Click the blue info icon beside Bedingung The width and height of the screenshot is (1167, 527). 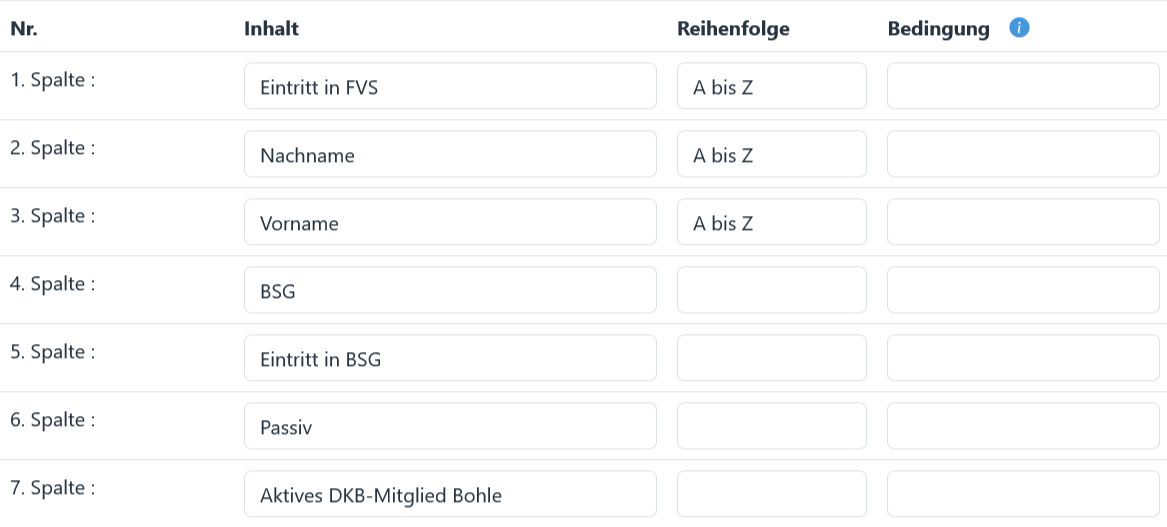(x=1019, y=28)
